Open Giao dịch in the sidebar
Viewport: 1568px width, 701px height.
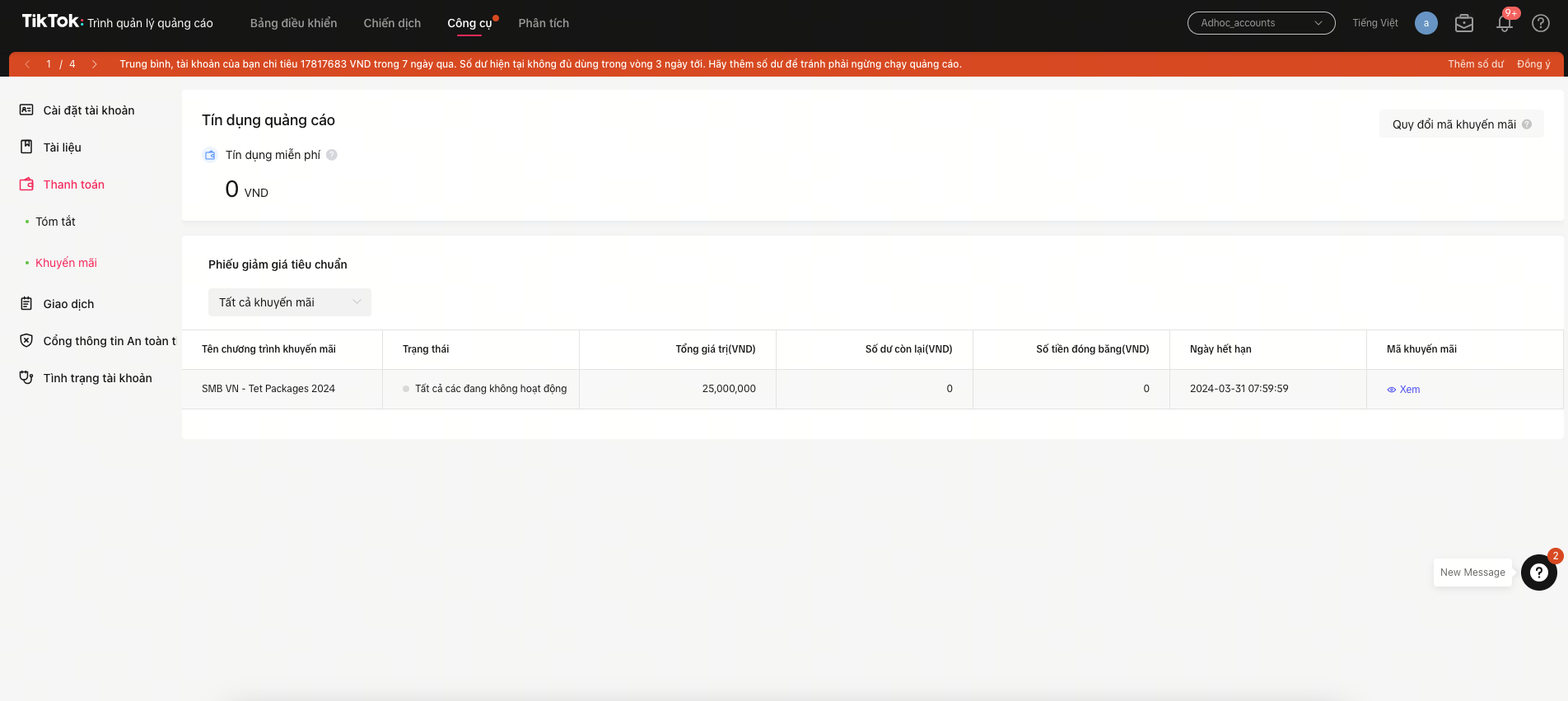pos(68,304)
